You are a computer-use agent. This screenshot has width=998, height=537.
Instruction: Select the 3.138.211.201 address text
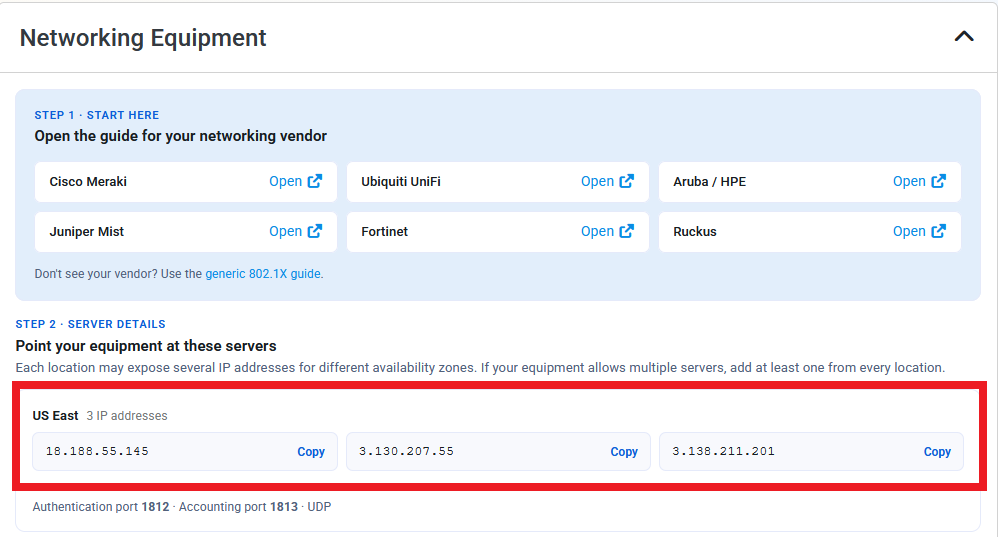pos(723,451)
